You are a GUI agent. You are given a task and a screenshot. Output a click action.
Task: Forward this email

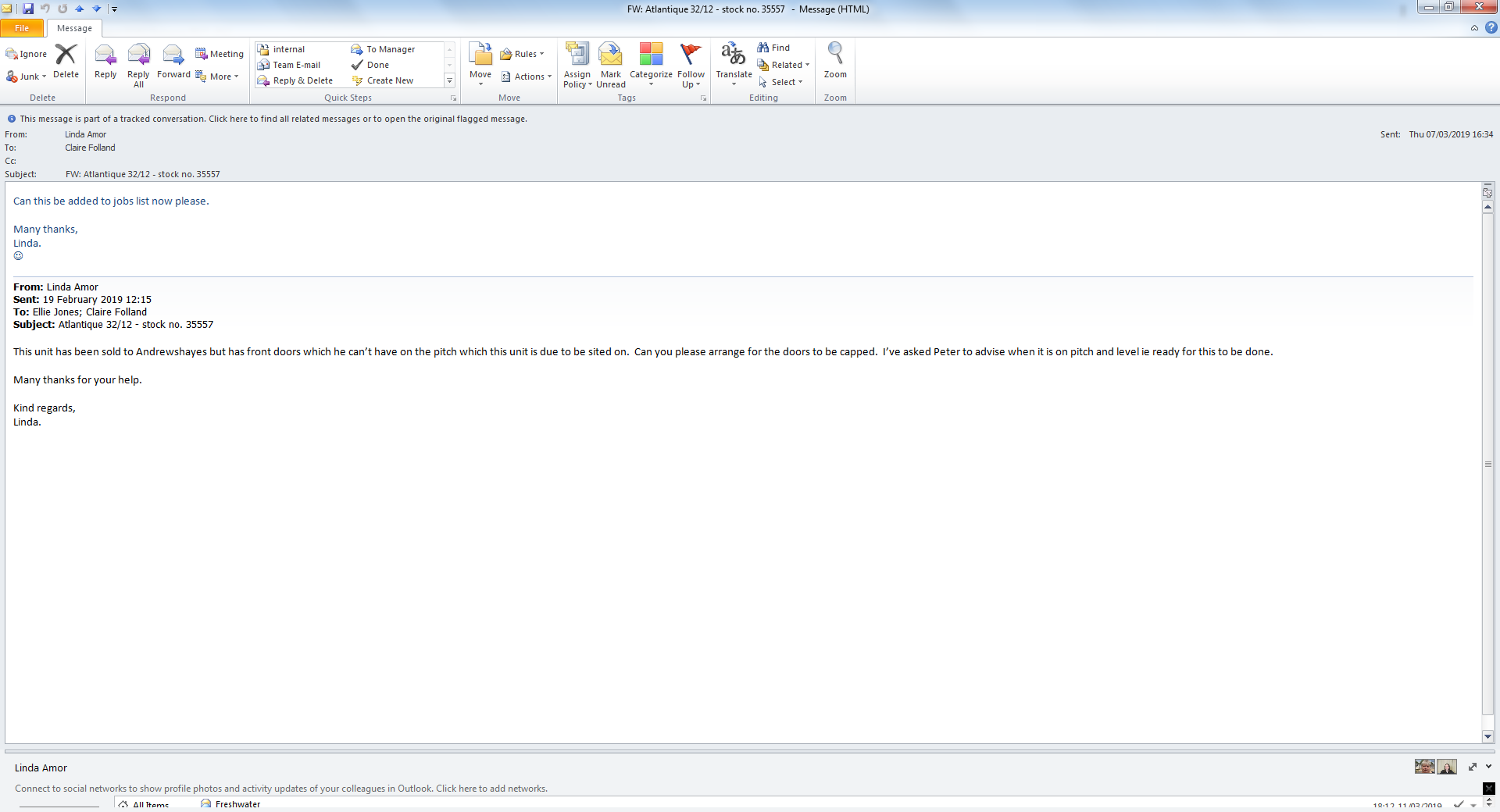click(173, 62)
